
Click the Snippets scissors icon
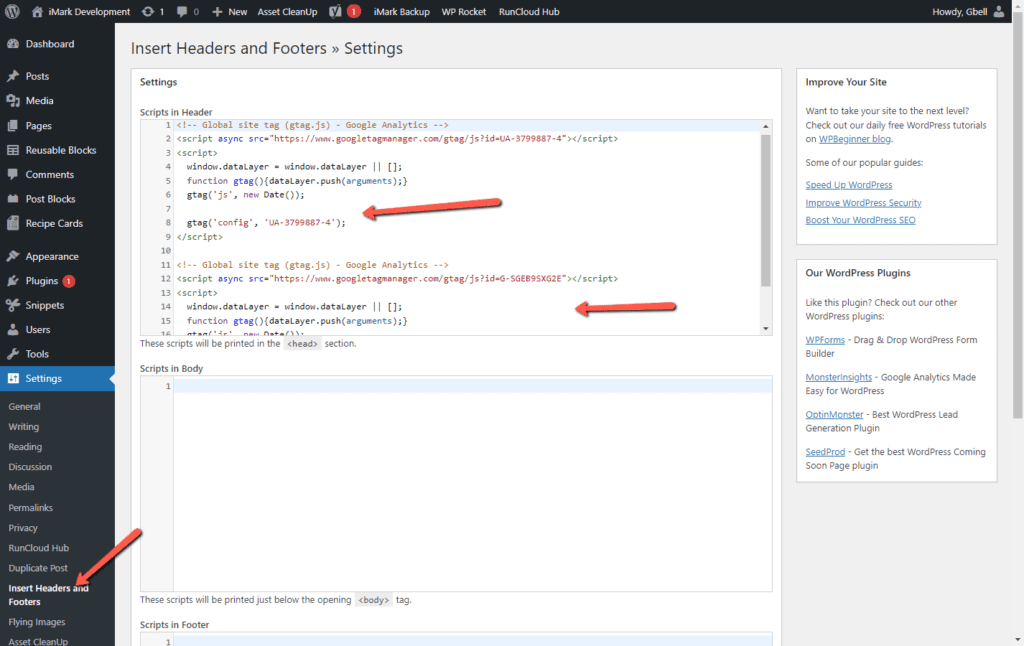[13, 305]
